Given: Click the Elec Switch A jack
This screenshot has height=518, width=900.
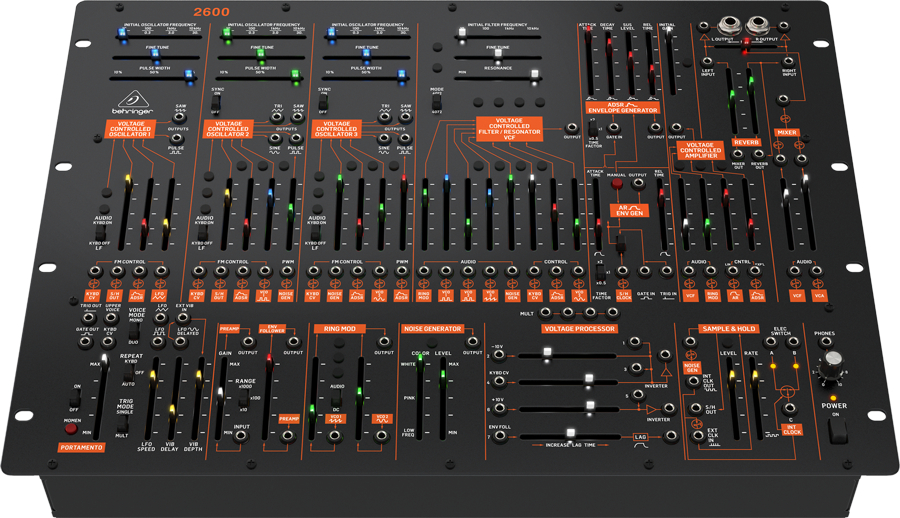Looking at the screenshot, I should [x=770, y=342].
